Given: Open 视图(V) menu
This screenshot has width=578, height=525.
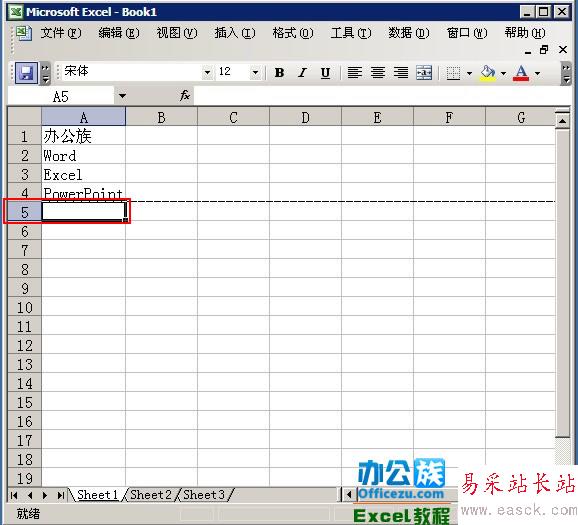Looking at the screenshot, I should coord(177,33).
